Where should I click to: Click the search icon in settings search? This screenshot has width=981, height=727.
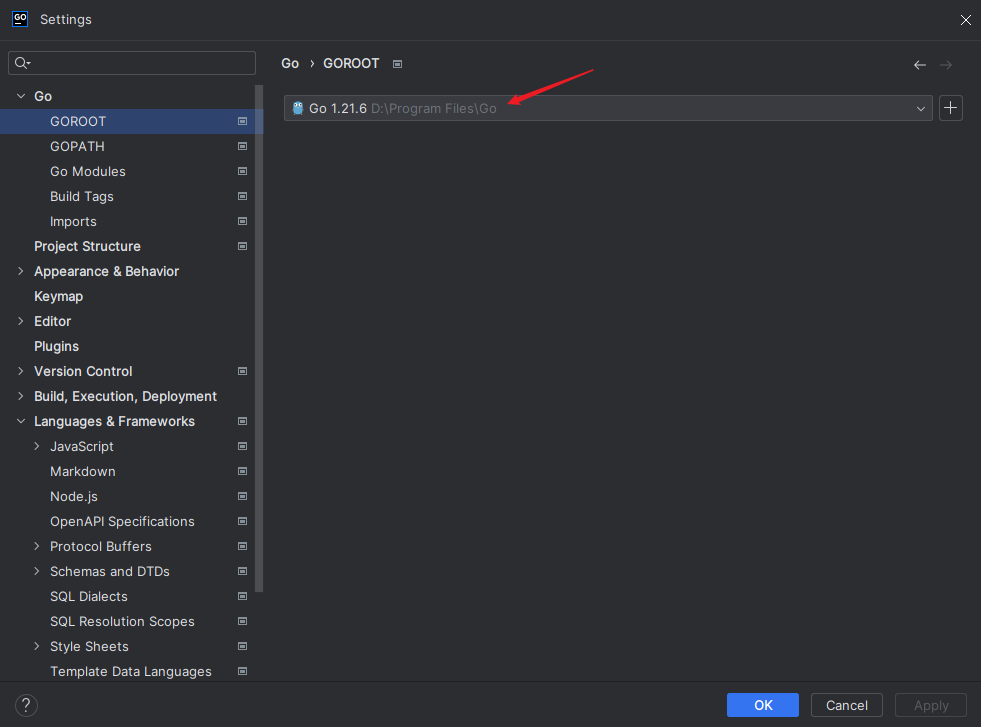21,64
